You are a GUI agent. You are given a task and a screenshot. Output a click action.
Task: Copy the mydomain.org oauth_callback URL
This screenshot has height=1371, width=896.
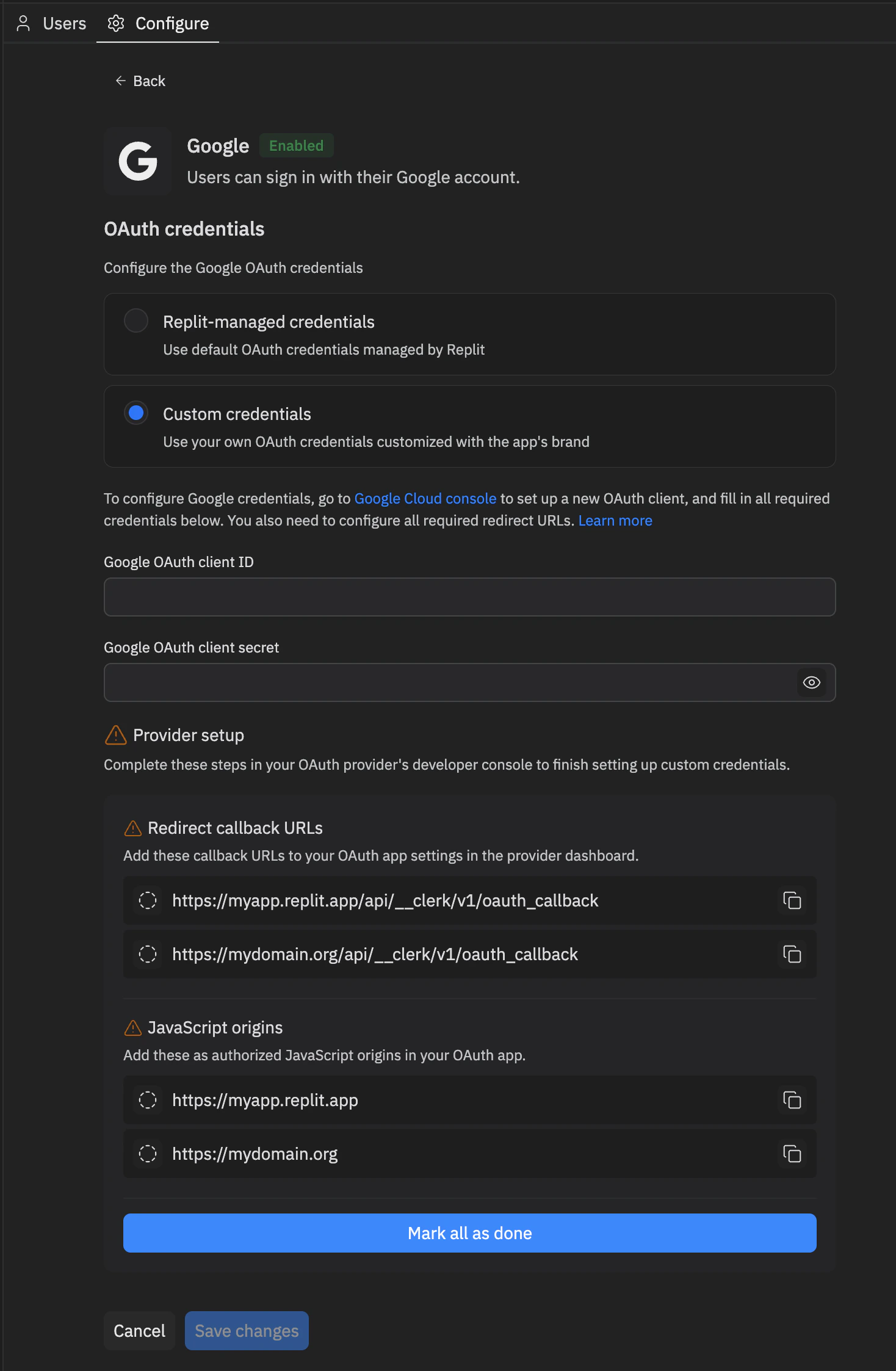(792, 954)
